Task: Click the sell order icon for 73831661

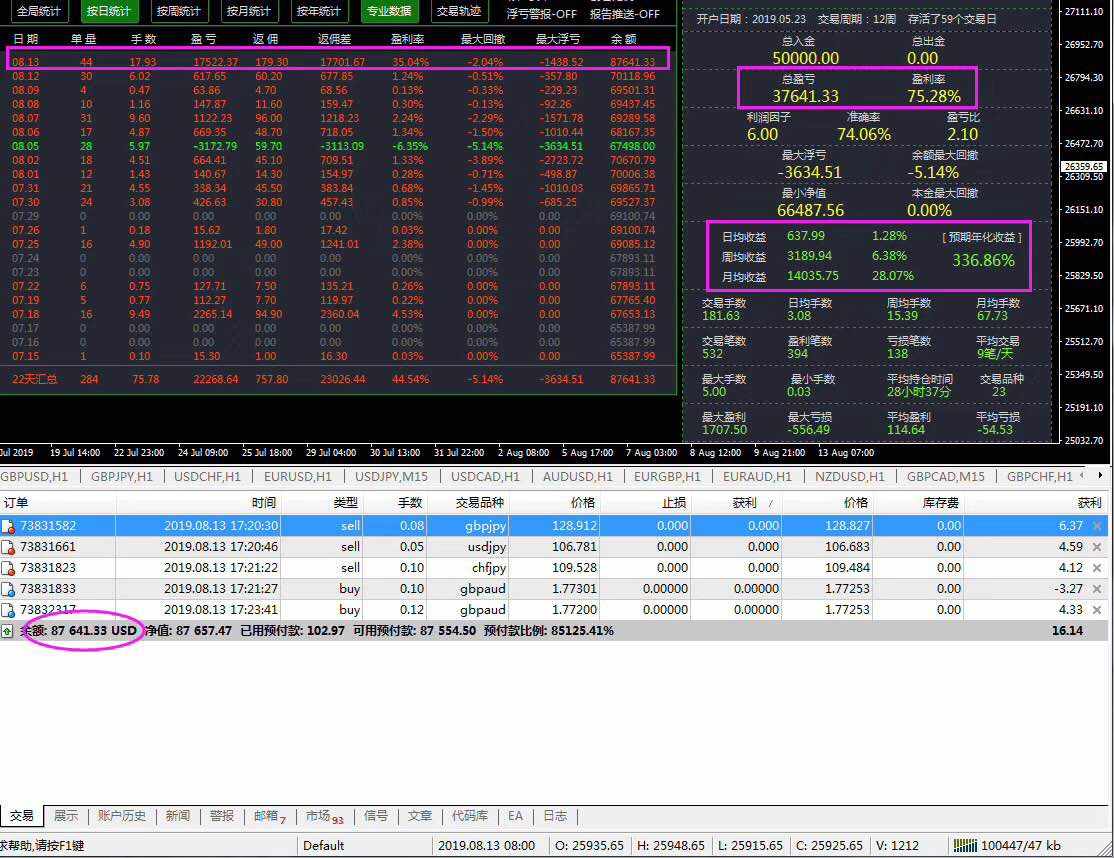Action: click(8, 548)
